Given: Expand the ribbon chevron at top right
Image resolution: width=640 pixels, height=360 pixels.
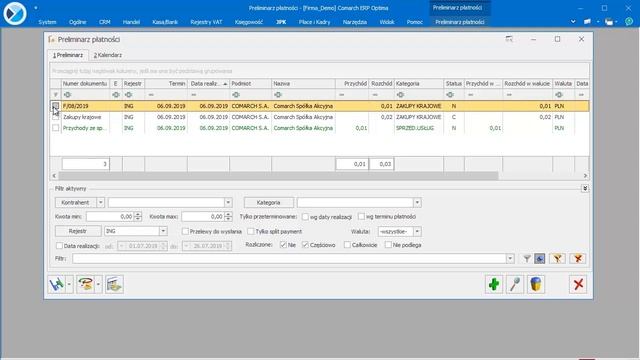Looking at the screenshot, I should coord(573,22).
